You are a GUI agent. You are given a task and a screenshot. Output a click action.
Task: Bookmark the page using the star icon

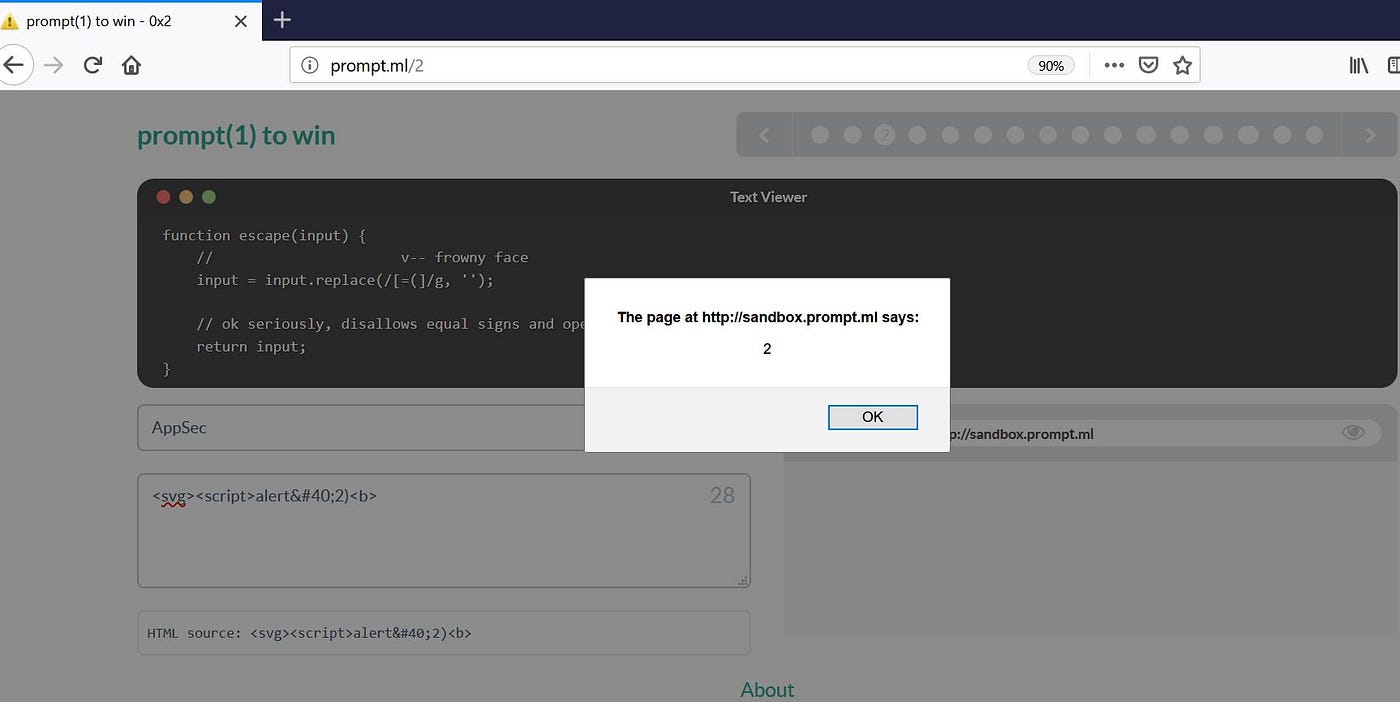tap(1182, 64)
